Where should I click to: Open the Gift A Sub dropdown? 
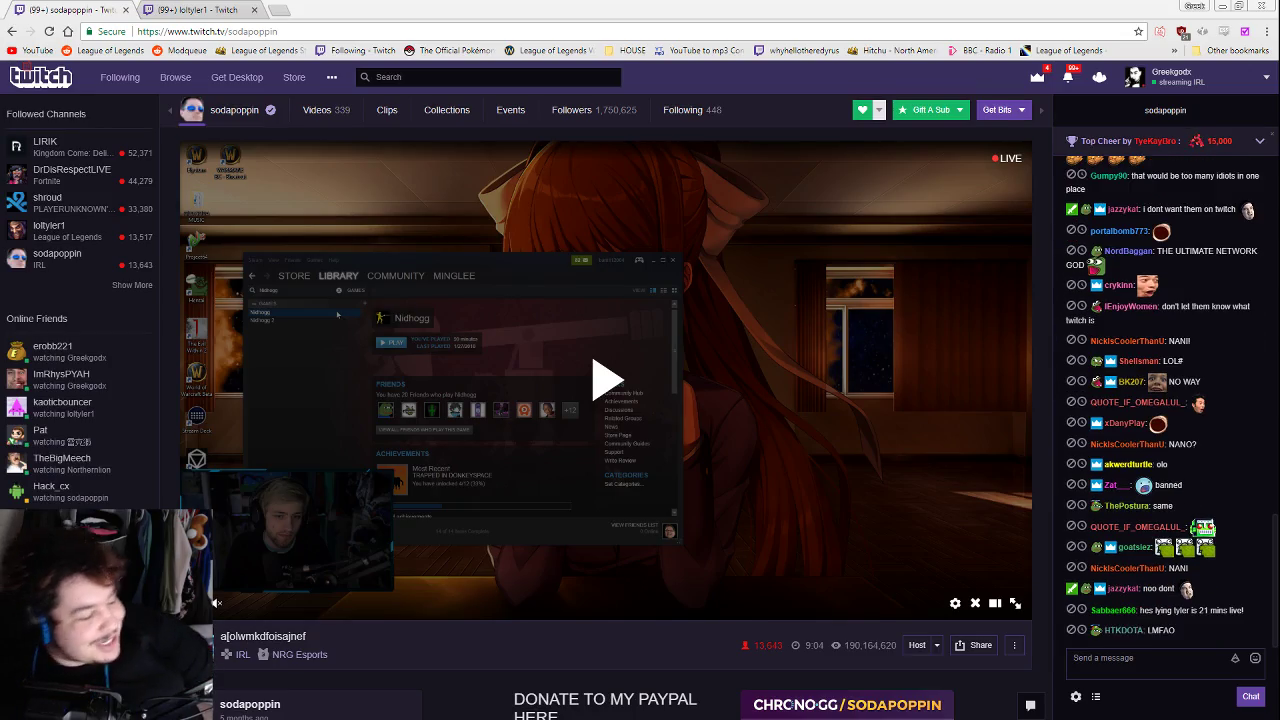click(x=930, y=110)
